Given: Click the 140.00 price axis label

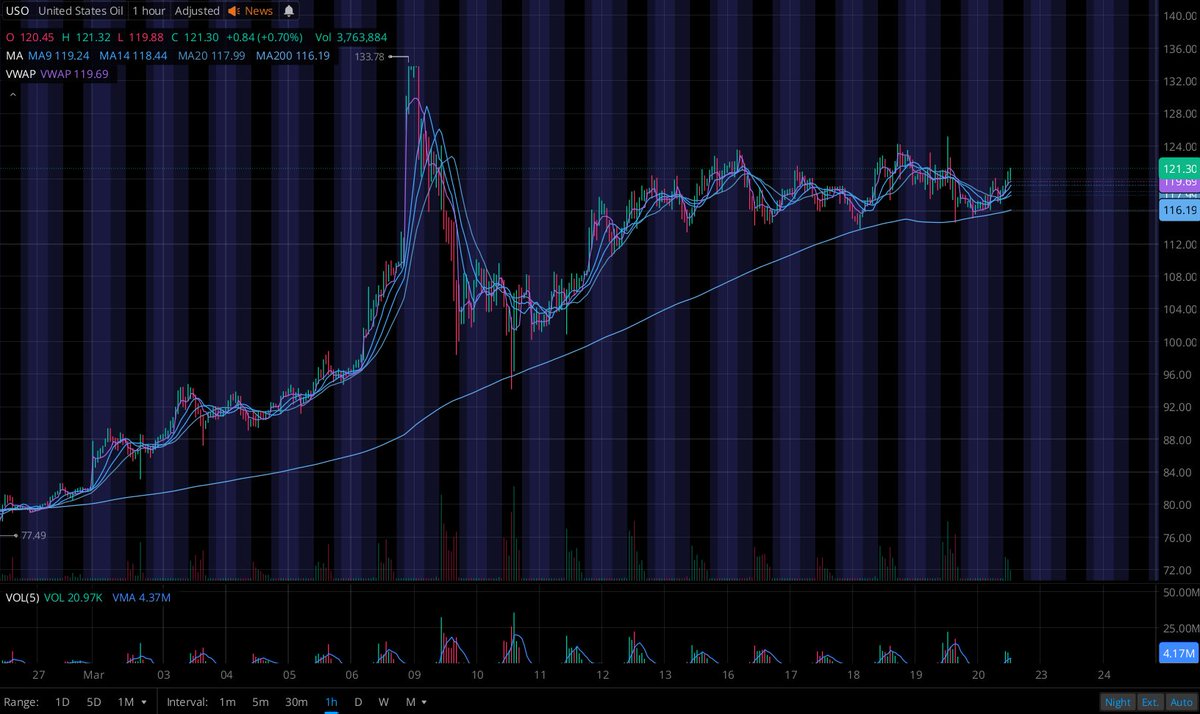Looking at the screenshot, I should pyautogui.click(x=1181, y=15).
